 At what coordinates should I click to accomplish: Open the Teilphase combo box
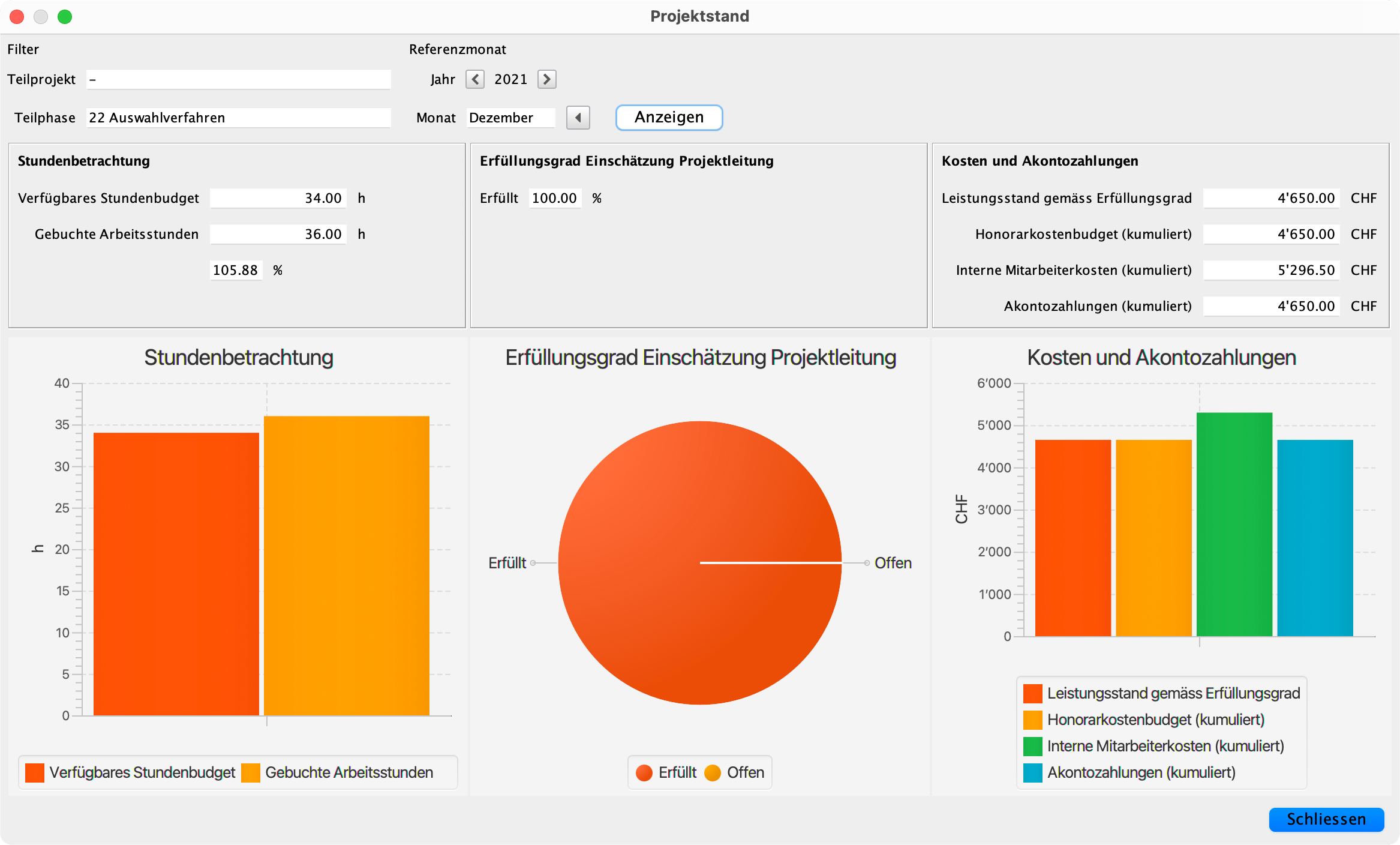[x=239, y=118]
